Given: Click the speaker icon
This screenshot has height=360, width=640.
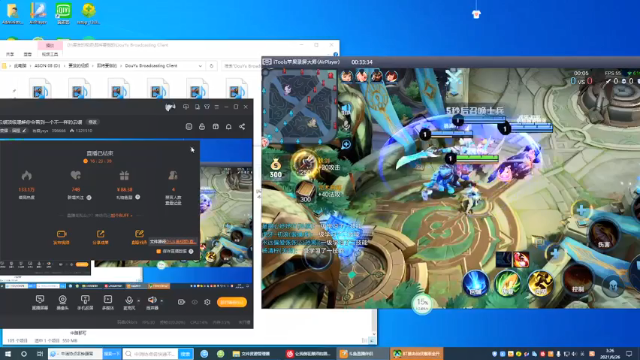Looking at the screenshot, I should click(152, 300).
